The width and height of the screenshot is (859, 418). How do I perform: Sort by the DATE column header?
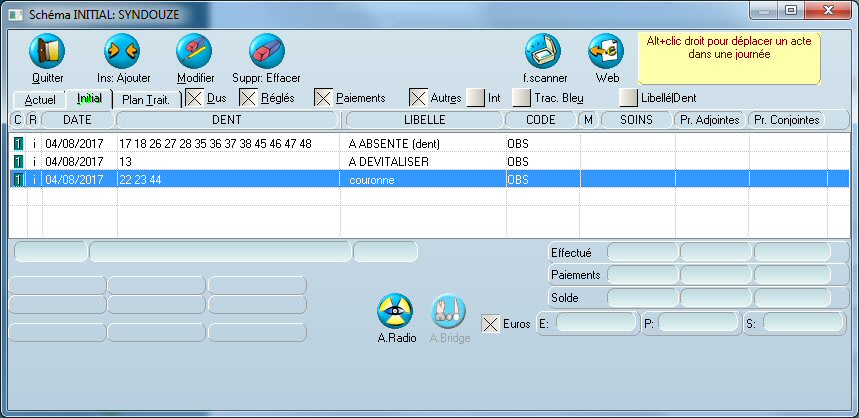tap(77, 120)
